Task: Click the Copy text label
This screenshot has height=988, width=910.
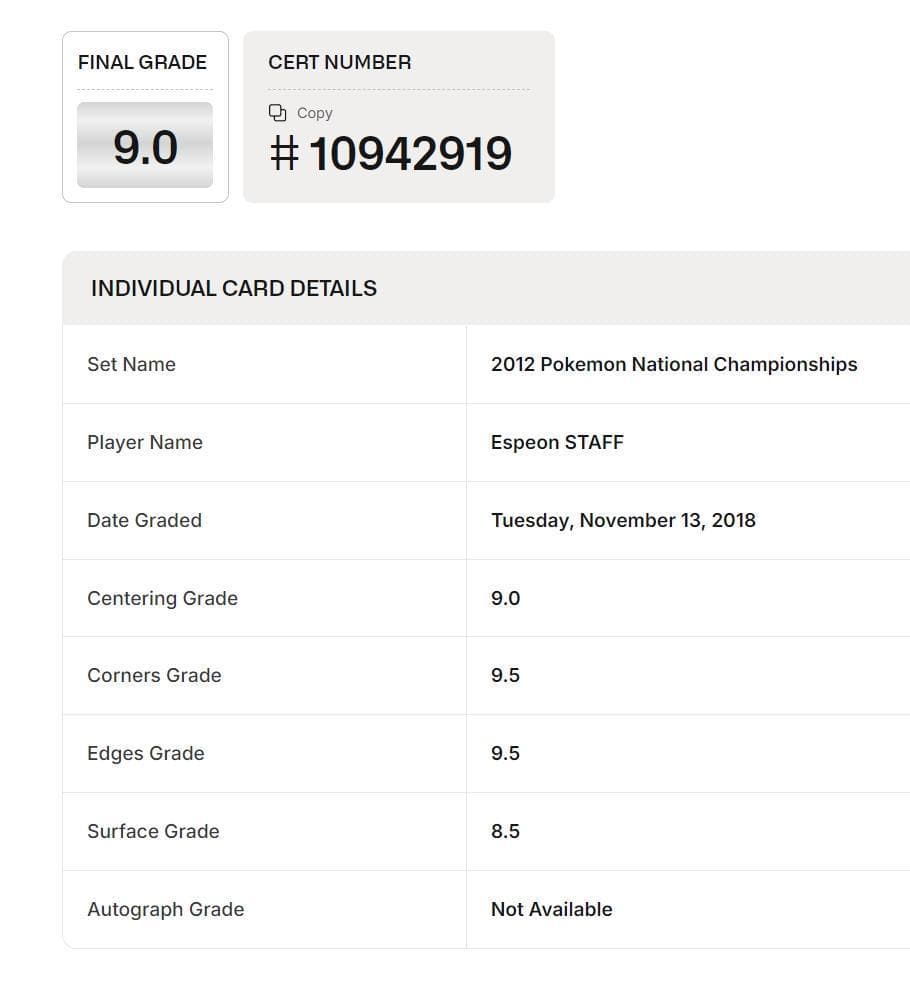Action: [314, 113]
